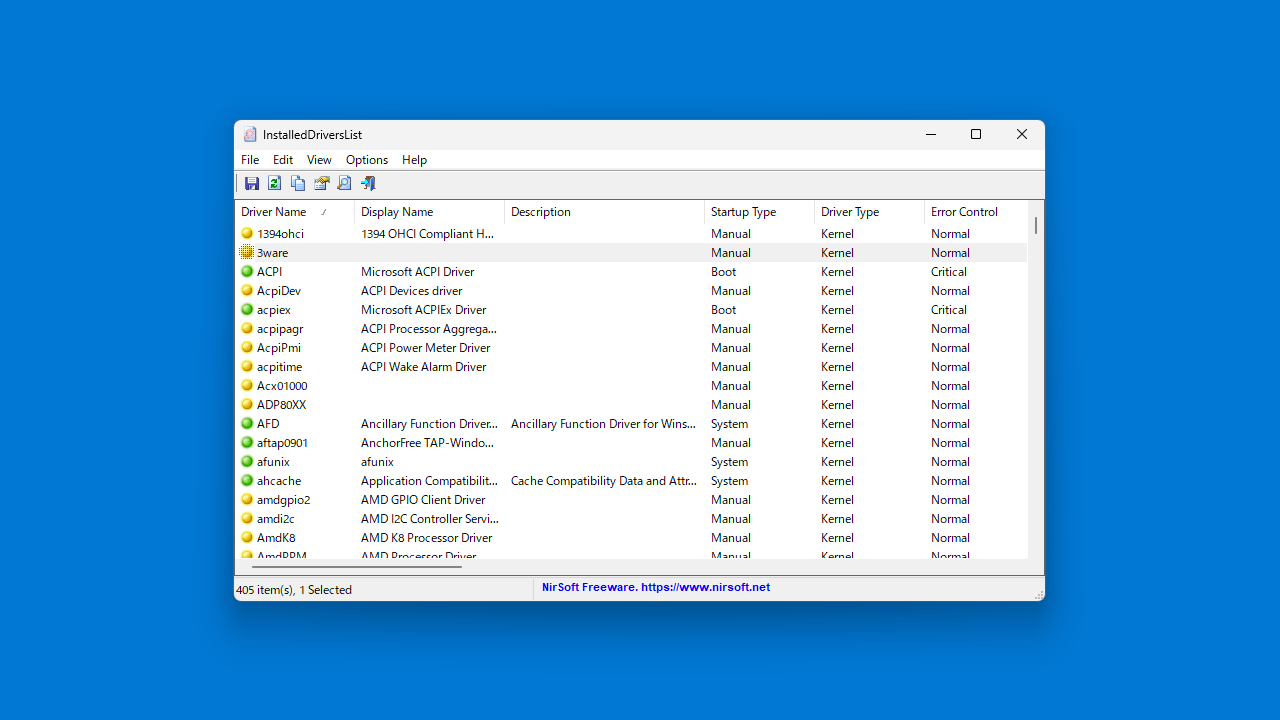The width and height of the screenshot is (1280, 720).
Task: Select the 'ADP80XX' driver name text
Action: point(281,404)
